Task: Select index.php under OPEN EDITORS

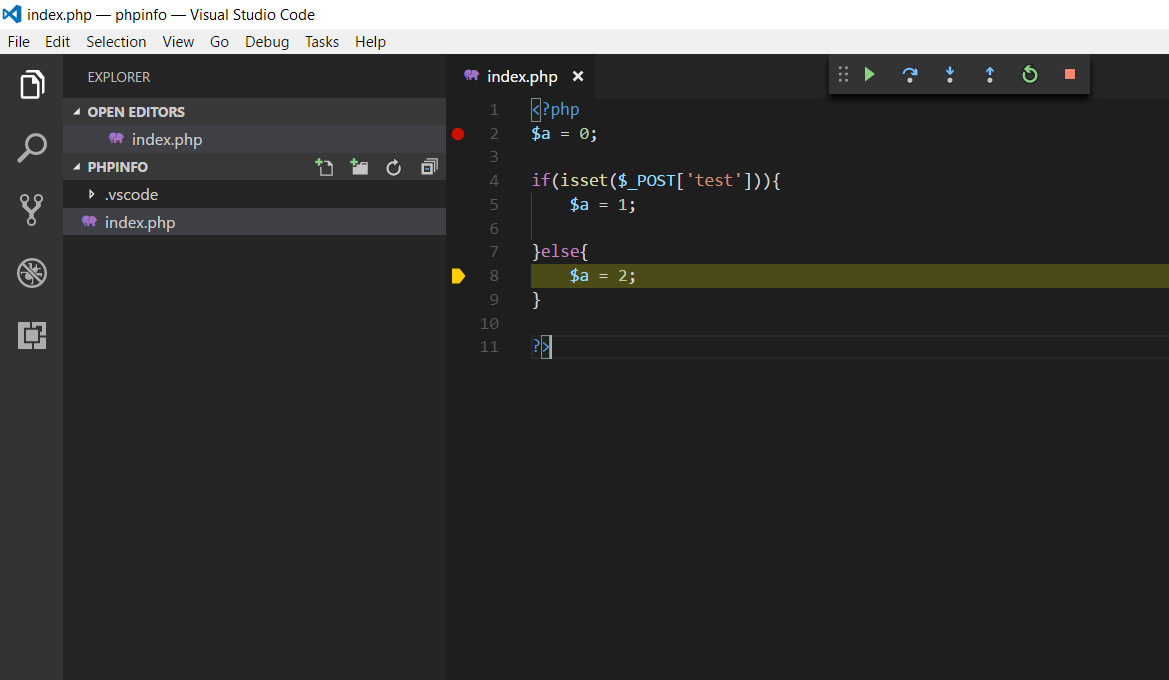Action: point(254,139)
